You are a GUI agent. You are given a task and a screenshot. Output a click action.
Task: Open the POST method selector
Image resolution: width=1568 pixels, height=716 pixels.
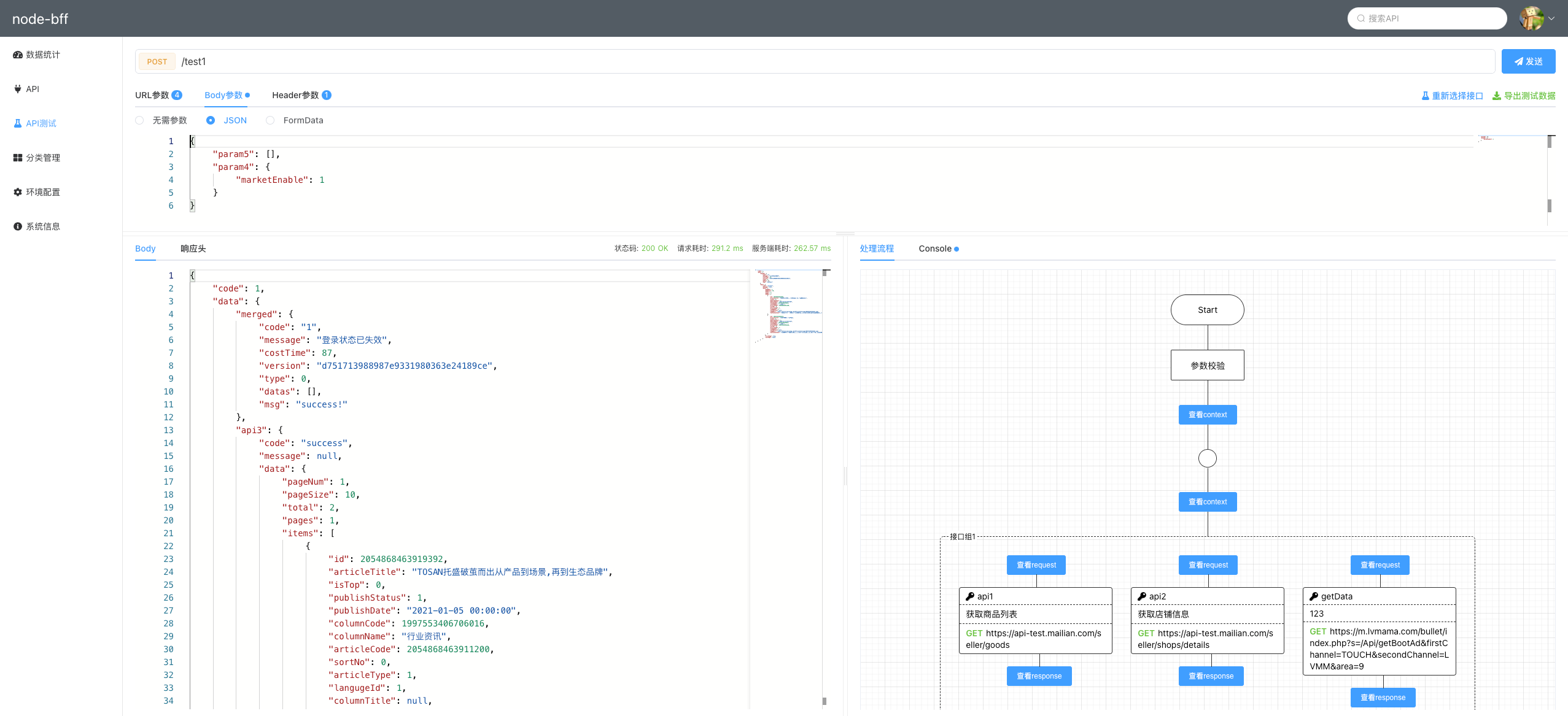(x=157, y=61)
